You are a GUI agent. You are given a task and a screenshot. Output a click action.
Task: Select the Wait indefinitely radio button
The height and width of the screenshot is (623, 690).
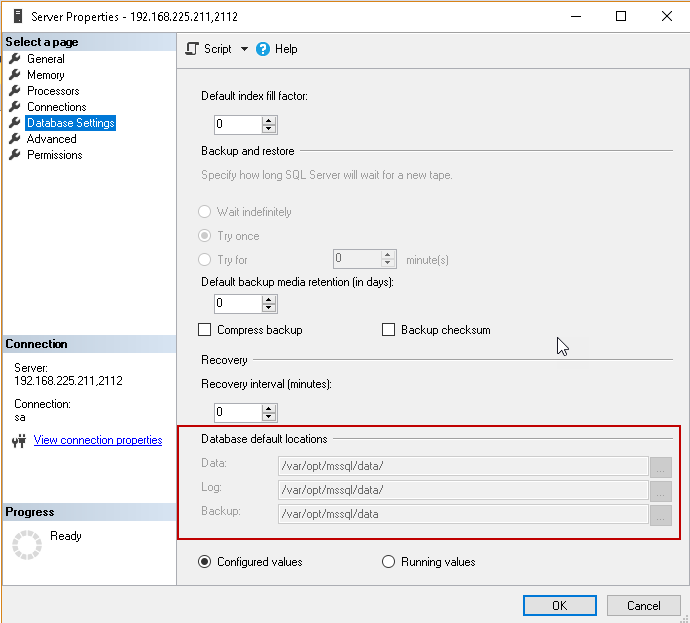pos(205,212)
